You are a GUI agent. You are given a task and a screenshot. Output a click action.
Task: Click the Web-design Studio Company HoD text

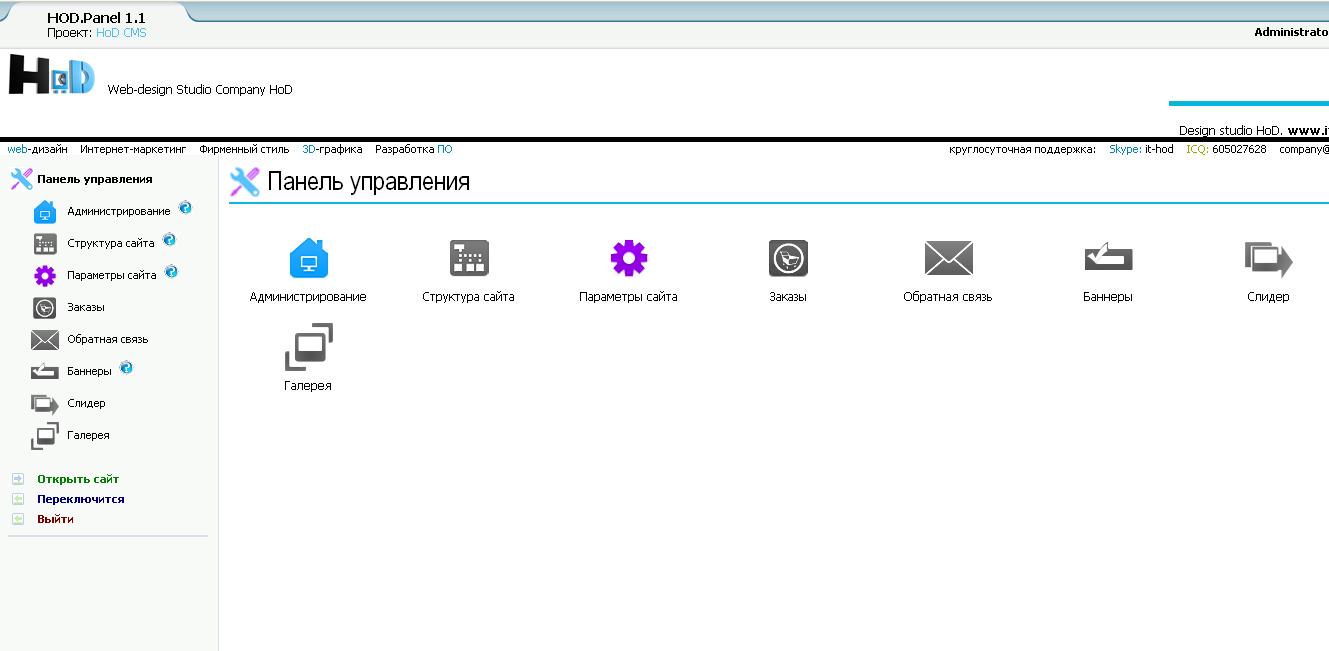pyautogui.click(x=200, y=90)
